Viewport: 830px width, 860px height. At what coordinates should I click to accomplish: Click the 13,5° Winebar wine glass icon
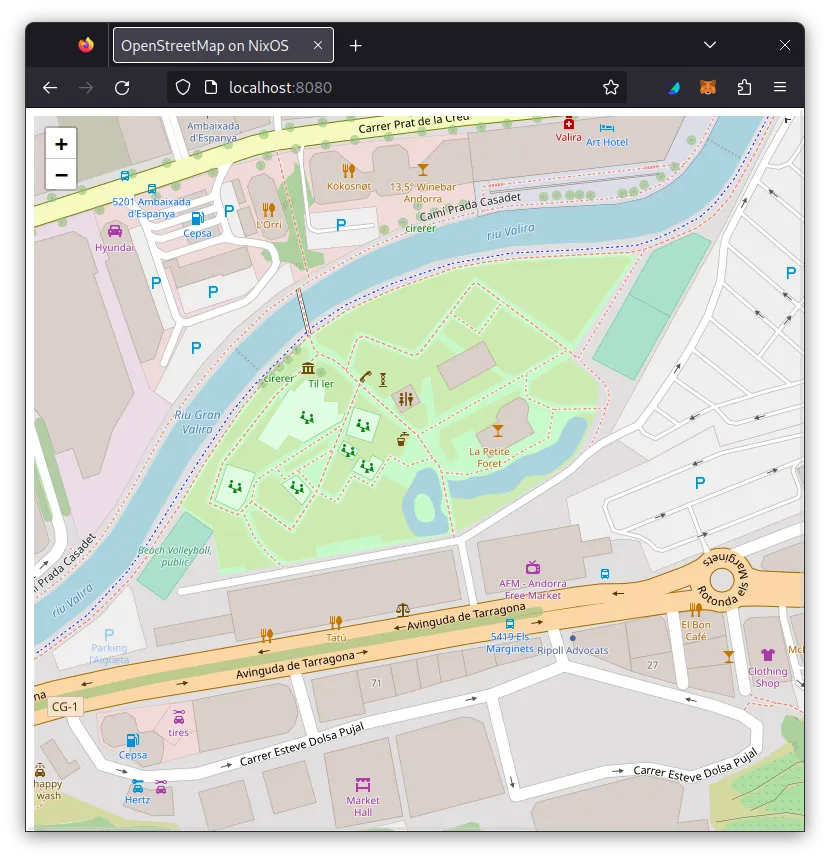tap(421, 168)
